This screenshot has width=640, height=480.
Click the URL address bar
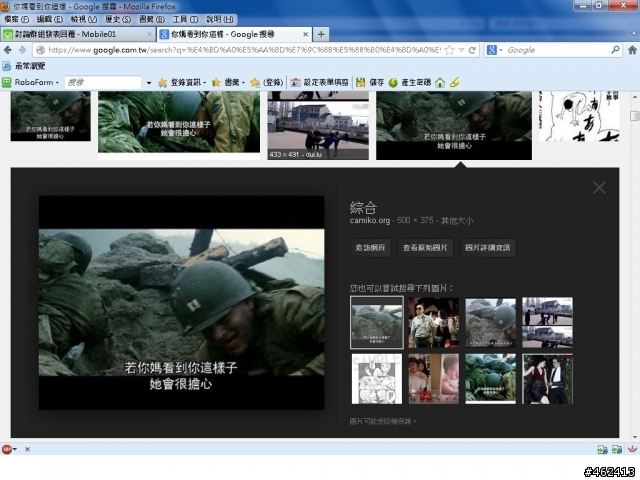244,50
